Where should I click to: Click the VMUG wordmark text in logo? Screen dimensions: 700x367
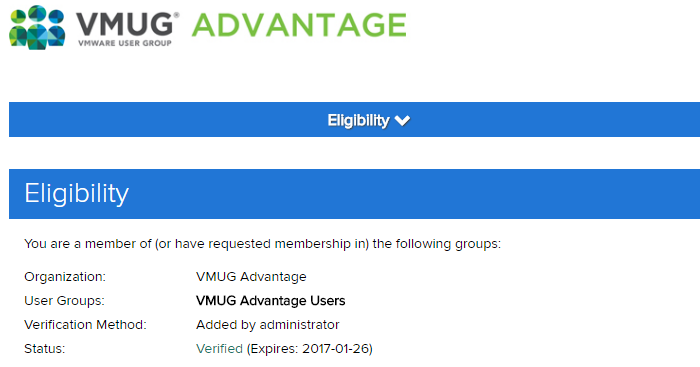124,24
